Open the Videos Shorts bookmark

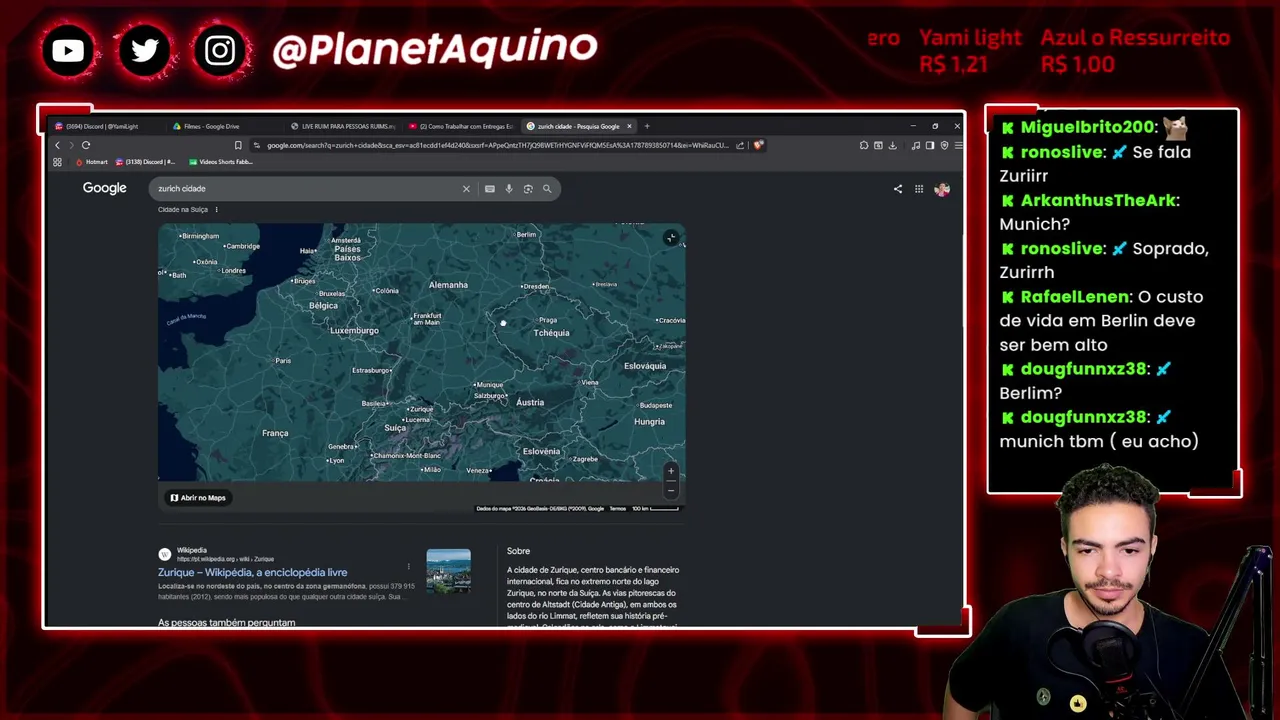(x=220, y=162)
